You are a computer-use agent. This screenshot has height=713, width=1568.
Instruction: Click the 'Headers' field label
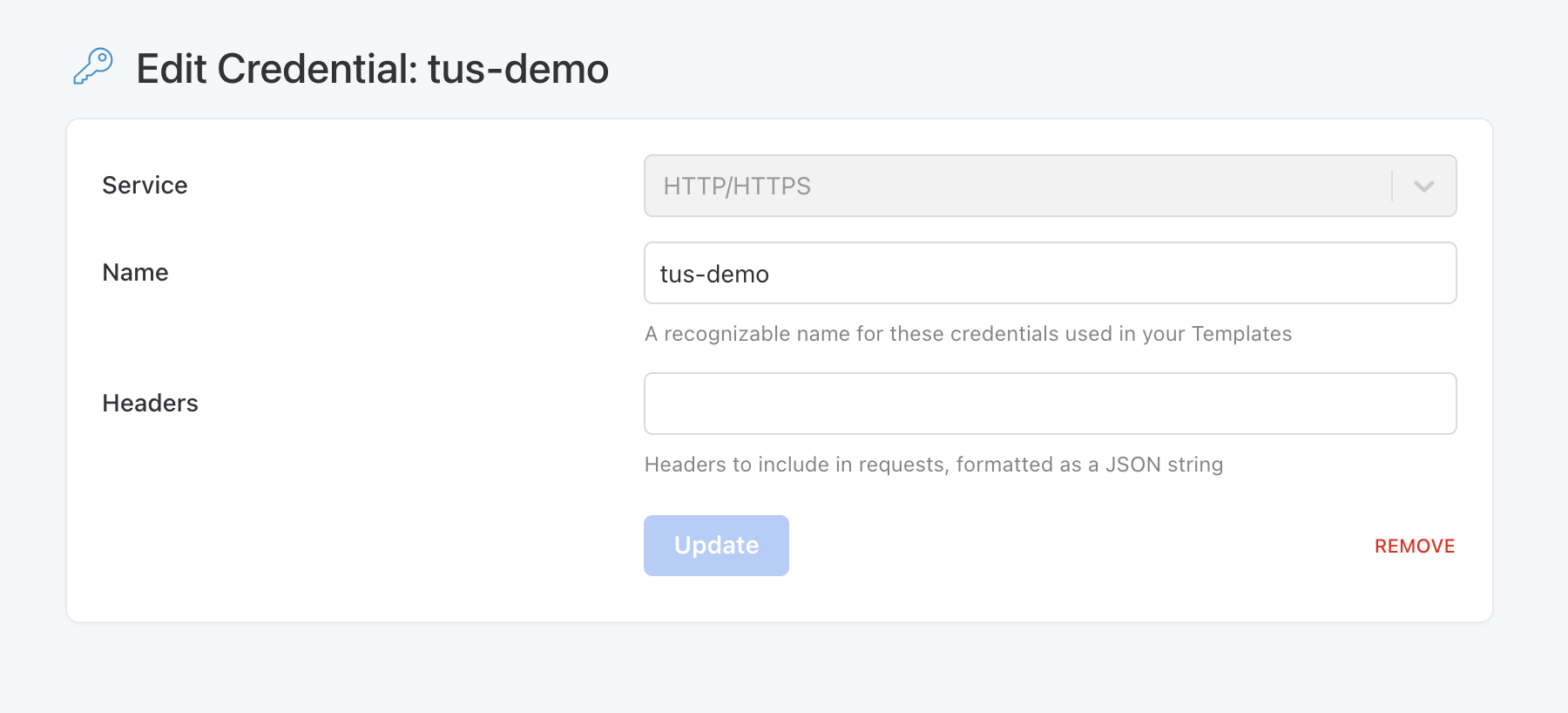coord(150,404)
